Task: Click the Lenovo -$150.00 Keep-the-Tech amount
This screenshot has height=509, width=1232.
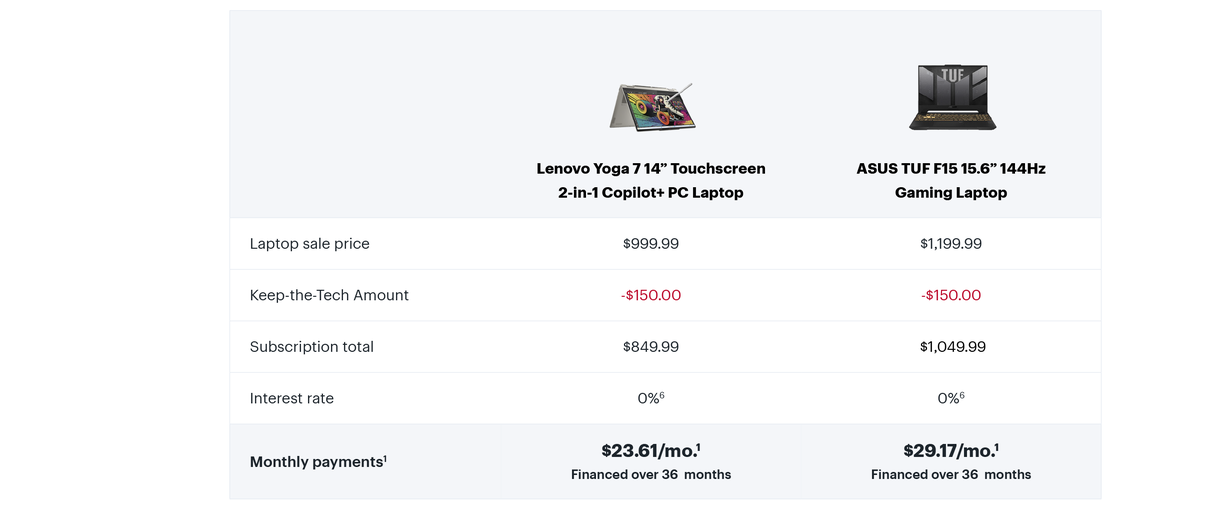Action: click(x=651, y=295)
